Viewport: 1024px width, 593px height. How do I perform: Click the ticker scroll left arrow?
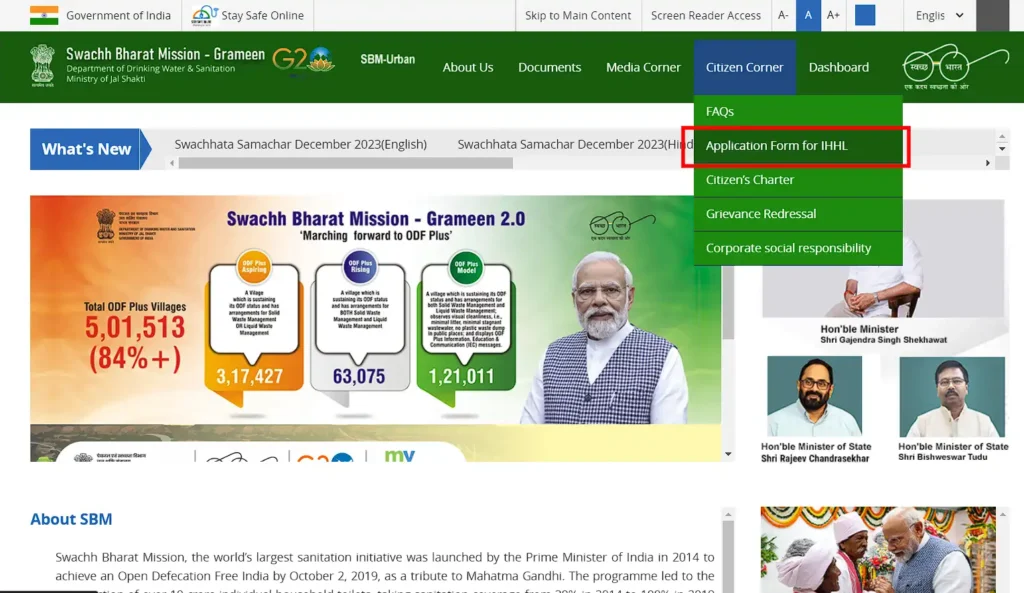(x=172, y=163)
